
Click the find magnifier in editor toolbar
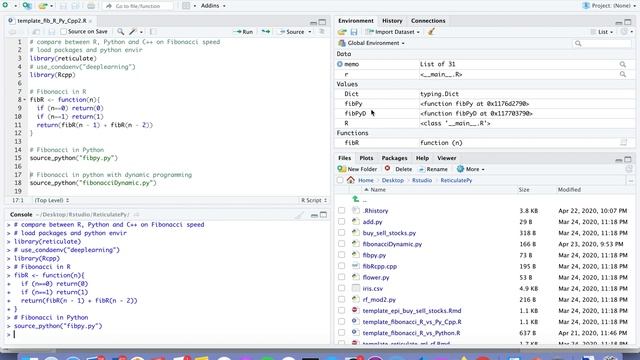[120, 31]
